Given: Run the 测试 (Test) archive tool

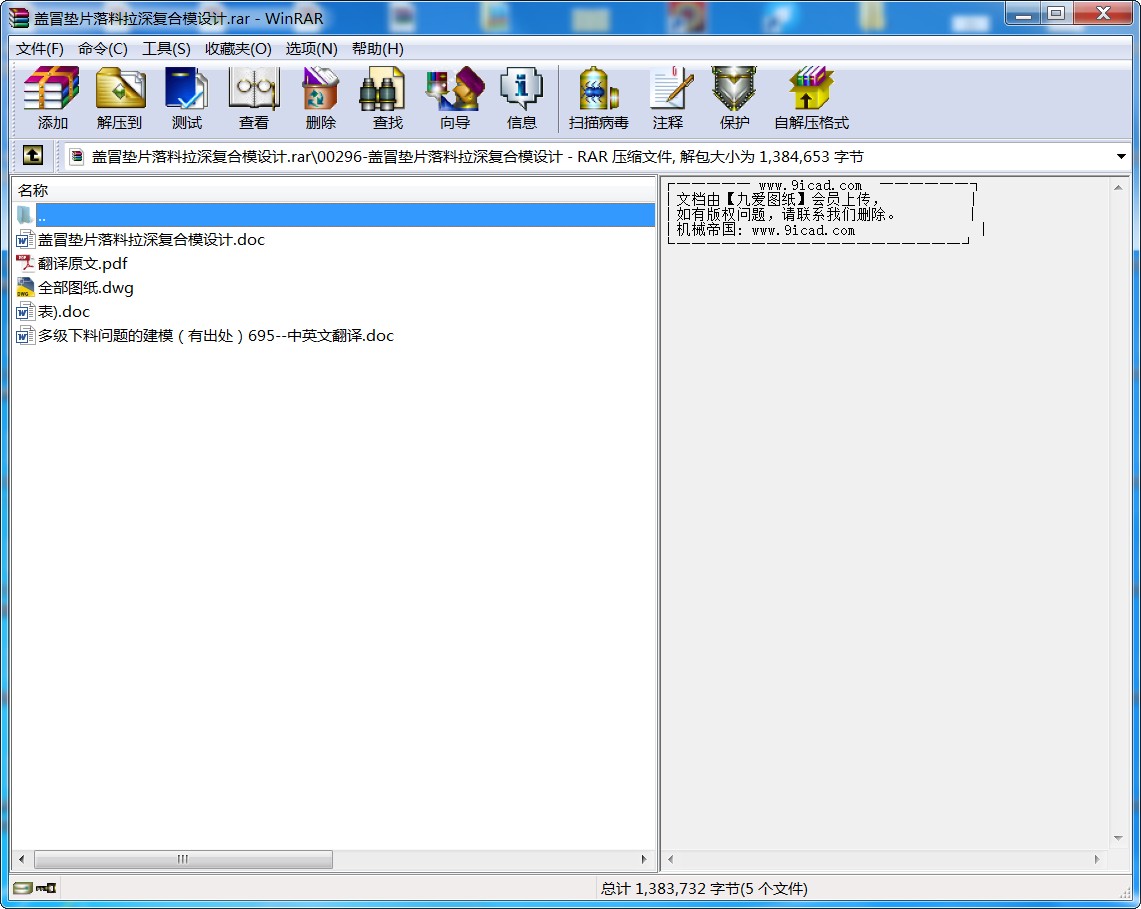Looking at the screenshot, I should [186, 98].
